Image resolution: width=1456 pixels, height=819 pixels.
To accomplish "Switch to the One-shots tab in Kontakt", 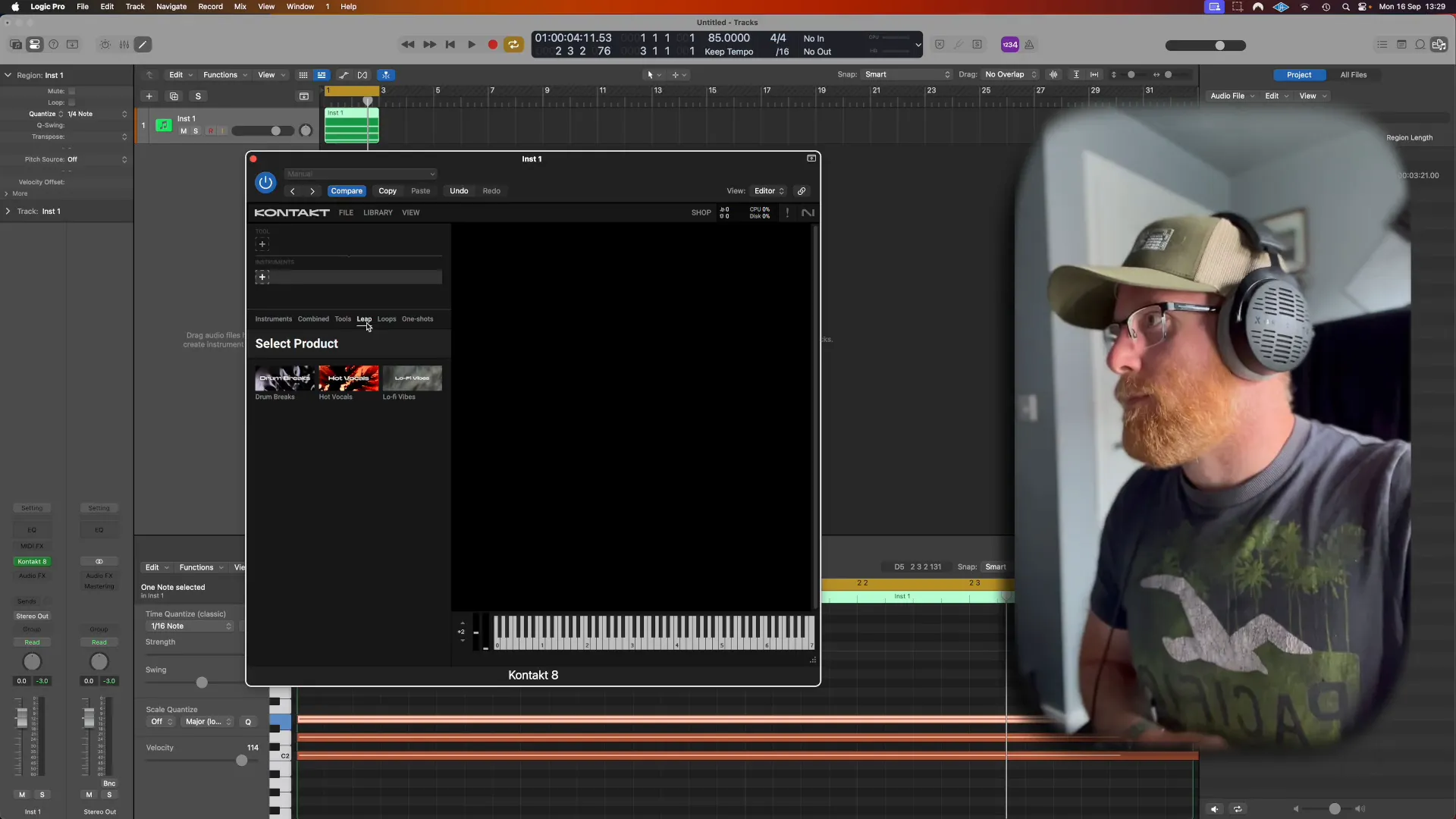I will pyautogui.click(x=417, y=319).
